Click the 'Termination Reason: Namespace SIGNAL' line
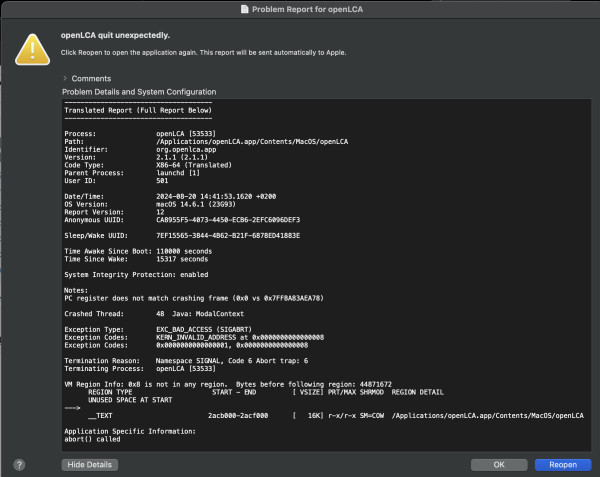This screenshot has width=600, height=477. [x=186, y=361]
